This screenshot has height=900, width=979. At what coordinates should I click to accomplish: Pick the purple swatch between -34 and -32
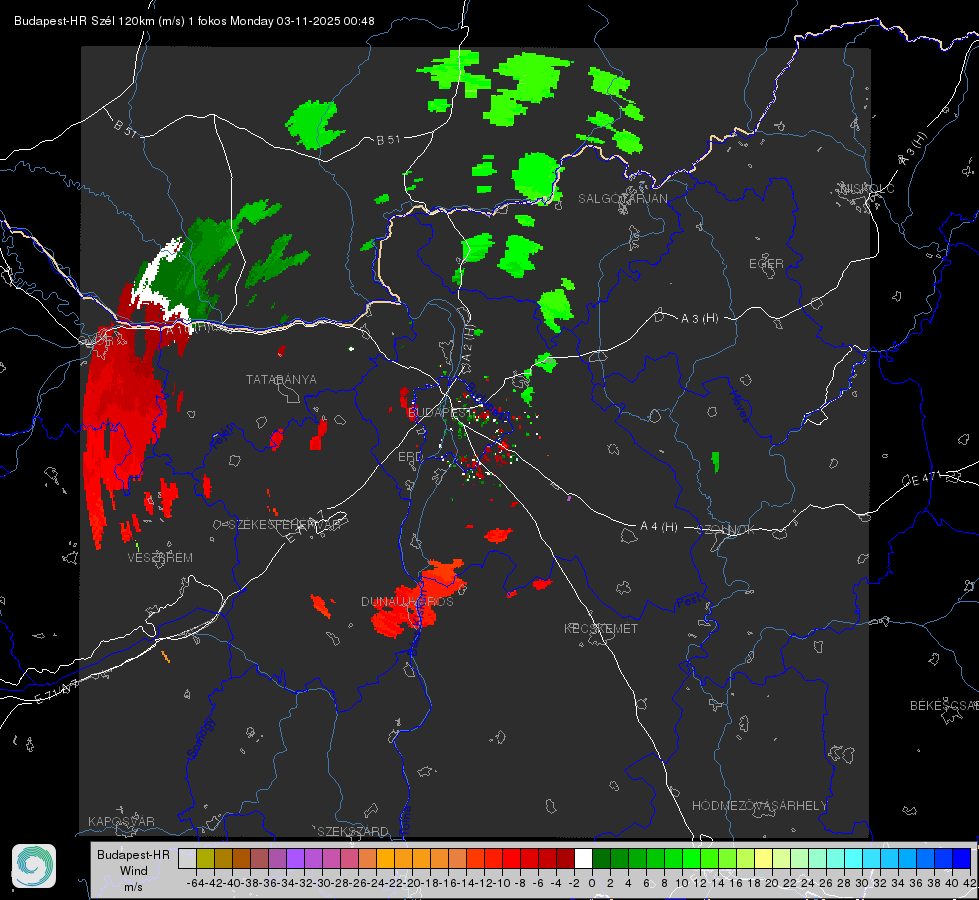[x=295, y=858]
